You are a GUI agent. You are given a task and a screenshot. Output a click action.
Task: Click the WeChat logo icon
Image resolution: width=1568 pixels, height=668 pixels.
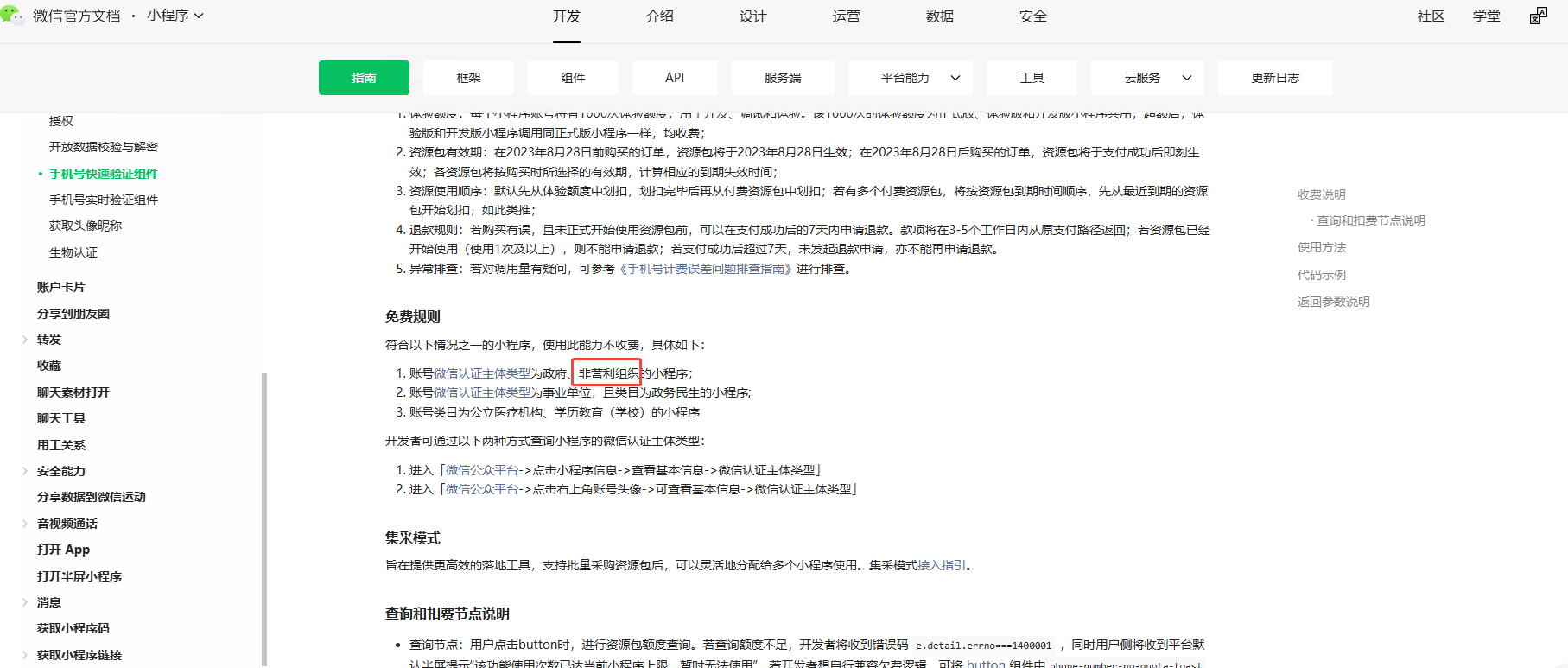pyautogui.click(x=12, y=15)
